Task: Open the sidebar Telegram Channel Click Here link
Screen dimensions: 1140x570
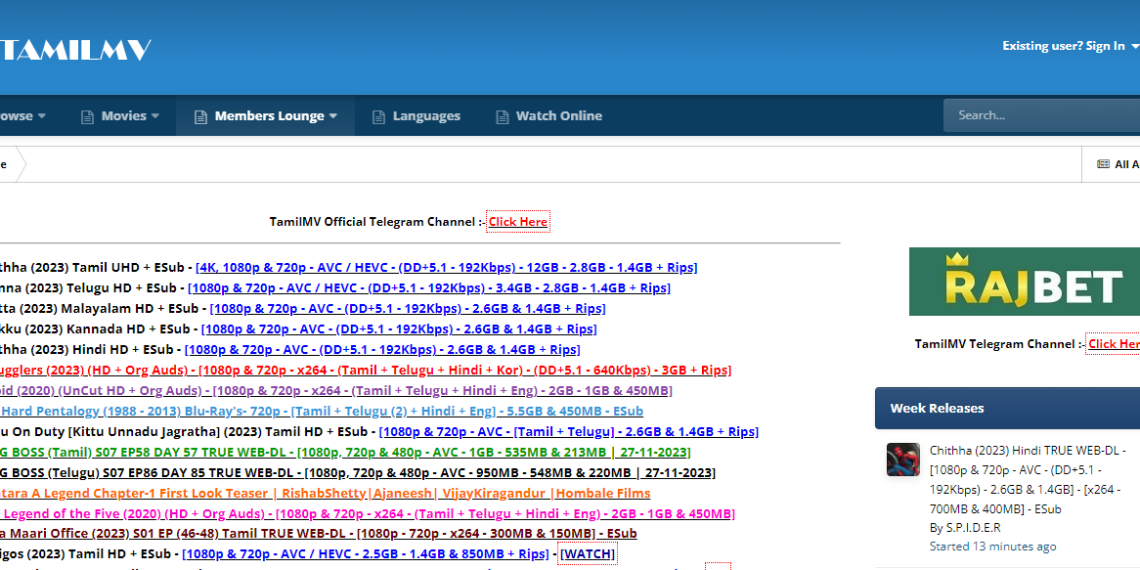Action: click(1113, 344)
